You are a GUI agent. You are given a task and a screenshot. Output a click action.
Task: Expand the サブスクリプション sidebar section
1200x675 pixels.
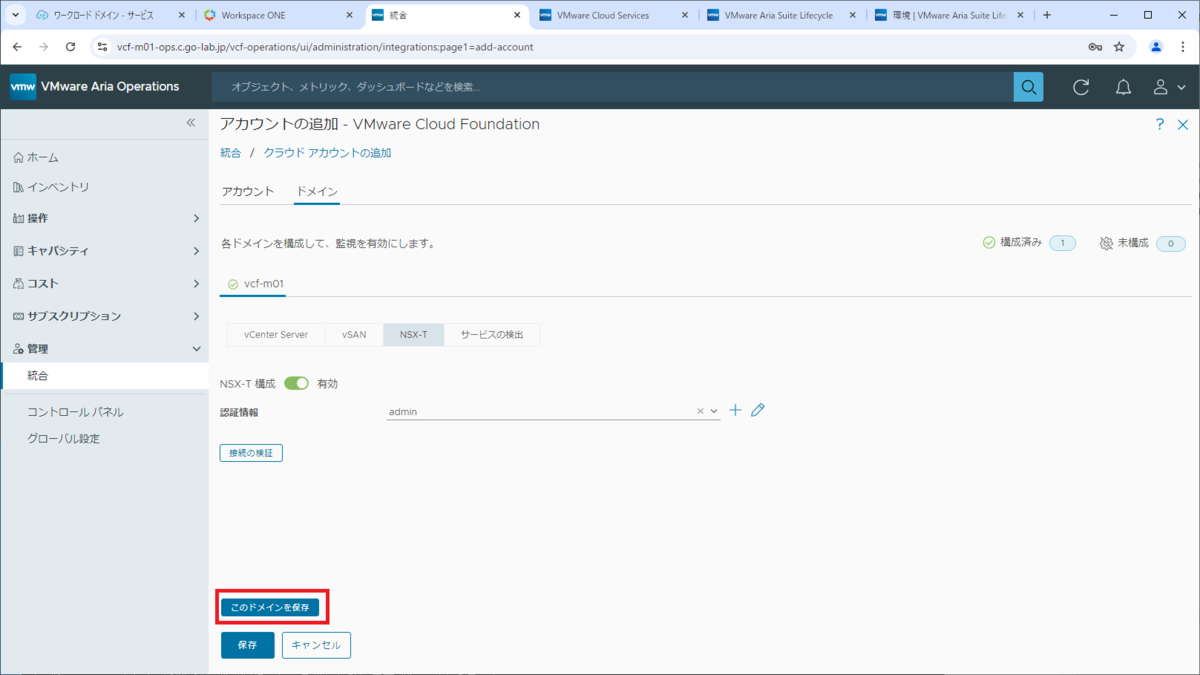coord(104,316)
